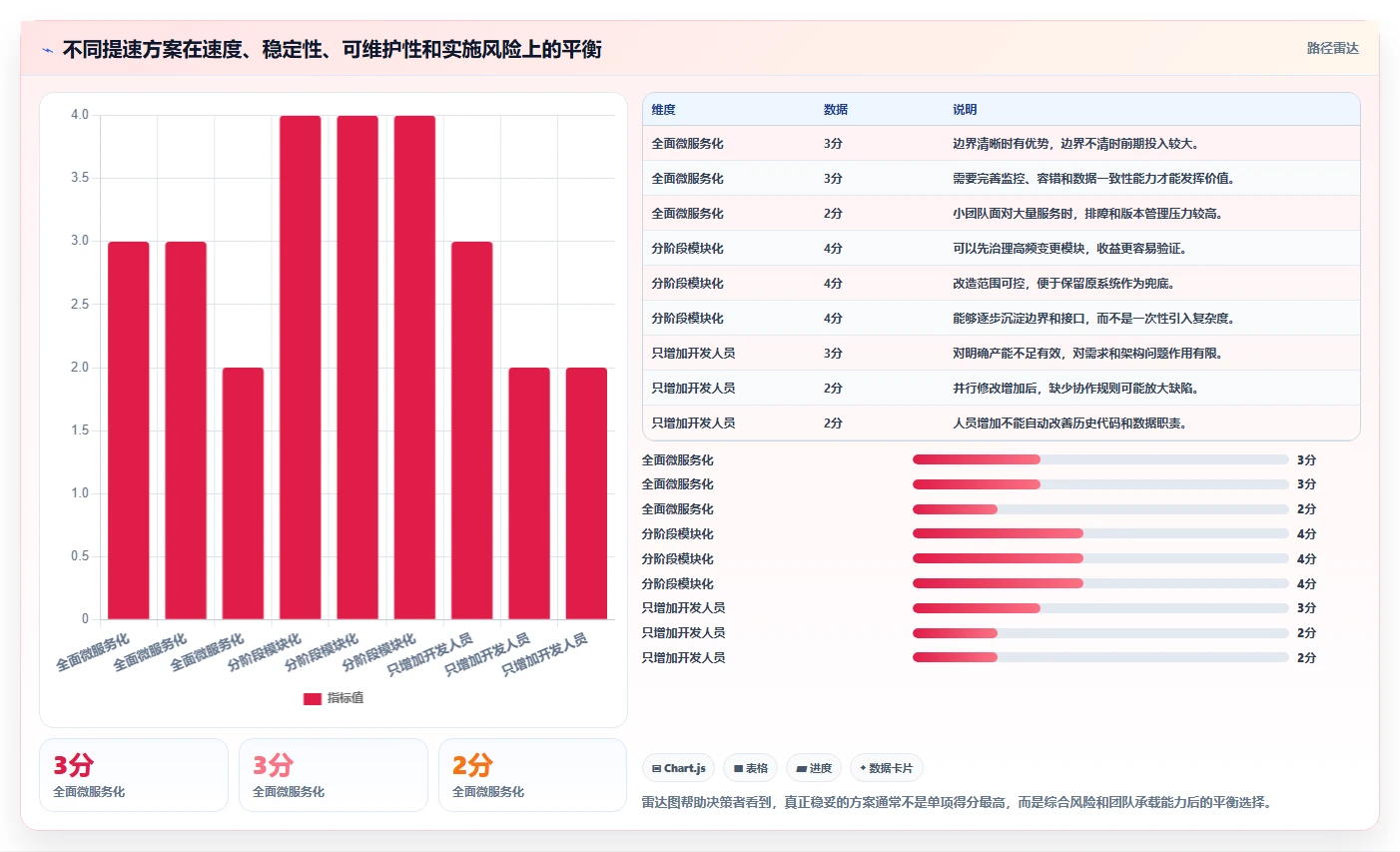1400x852 pixels.
Task: Click the crimson 3分 全面微服务化 data card
Action: tap(134, 775)
